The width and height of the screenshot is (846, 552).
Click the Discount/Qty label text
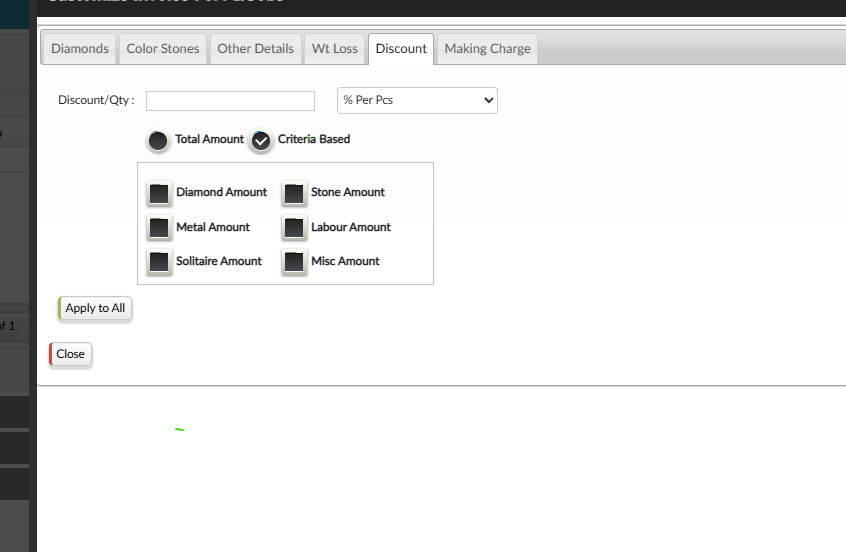click(96, 101)
